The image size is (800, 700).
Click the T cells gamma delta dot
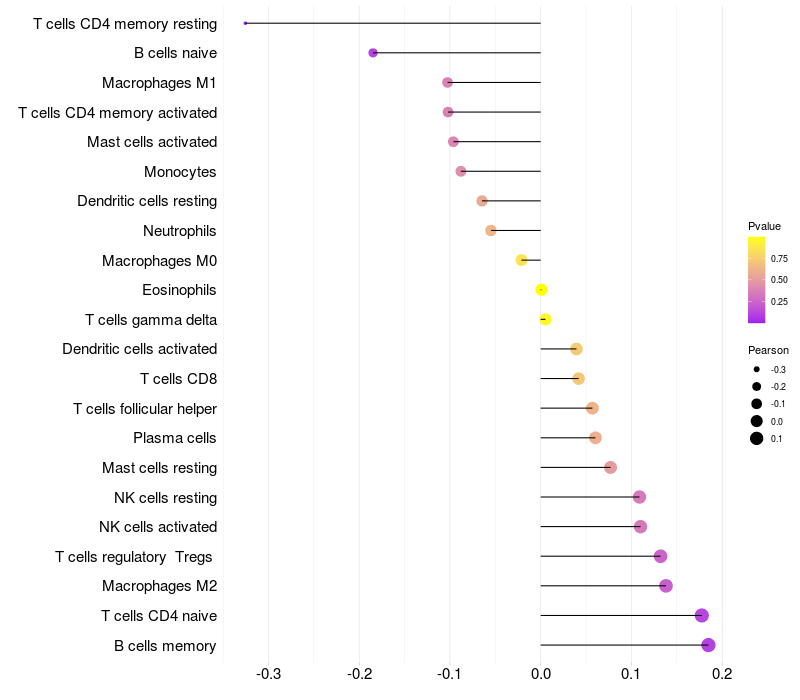click(545, 319)
